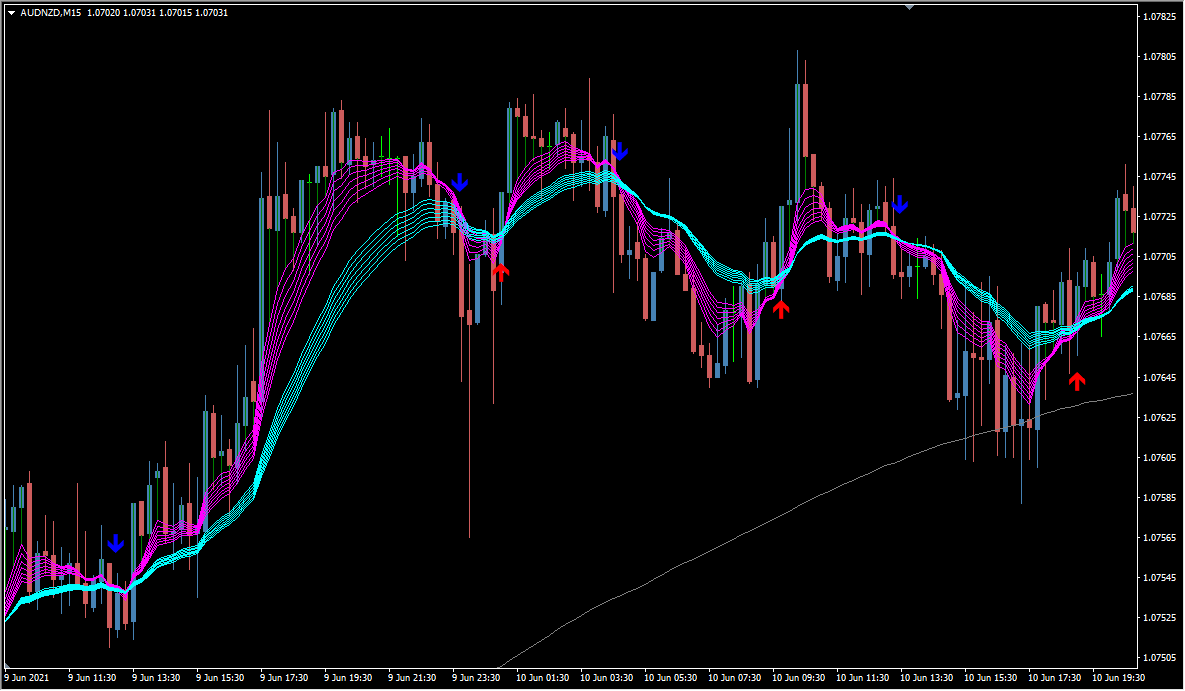Screen dimensions: 1185x691
Task: Click the 9 Jun 11:30 time label
Action: click(x=92, y=678)
